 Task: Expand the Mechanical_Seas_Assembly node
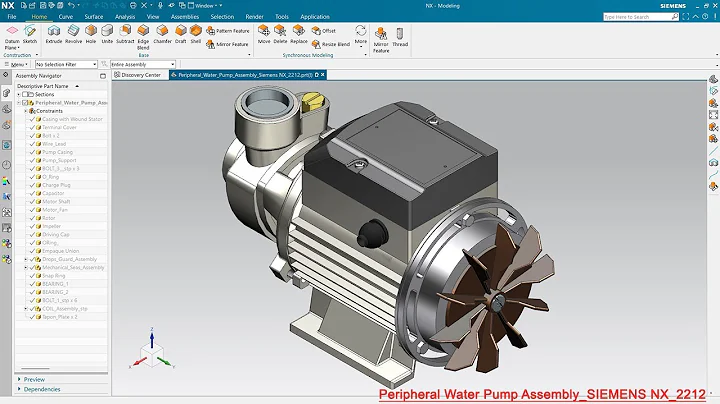tap(26, 268)
